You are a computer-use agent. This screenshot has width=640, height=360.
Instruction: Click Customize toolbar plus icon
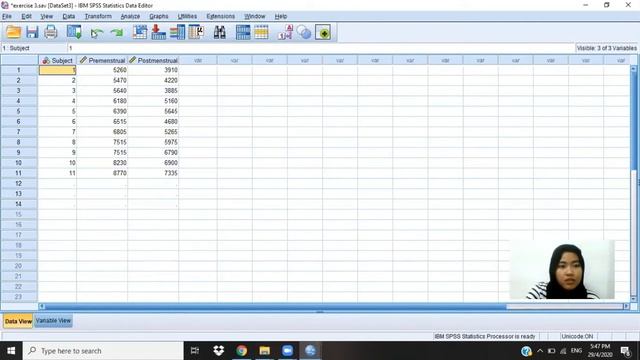323,33
